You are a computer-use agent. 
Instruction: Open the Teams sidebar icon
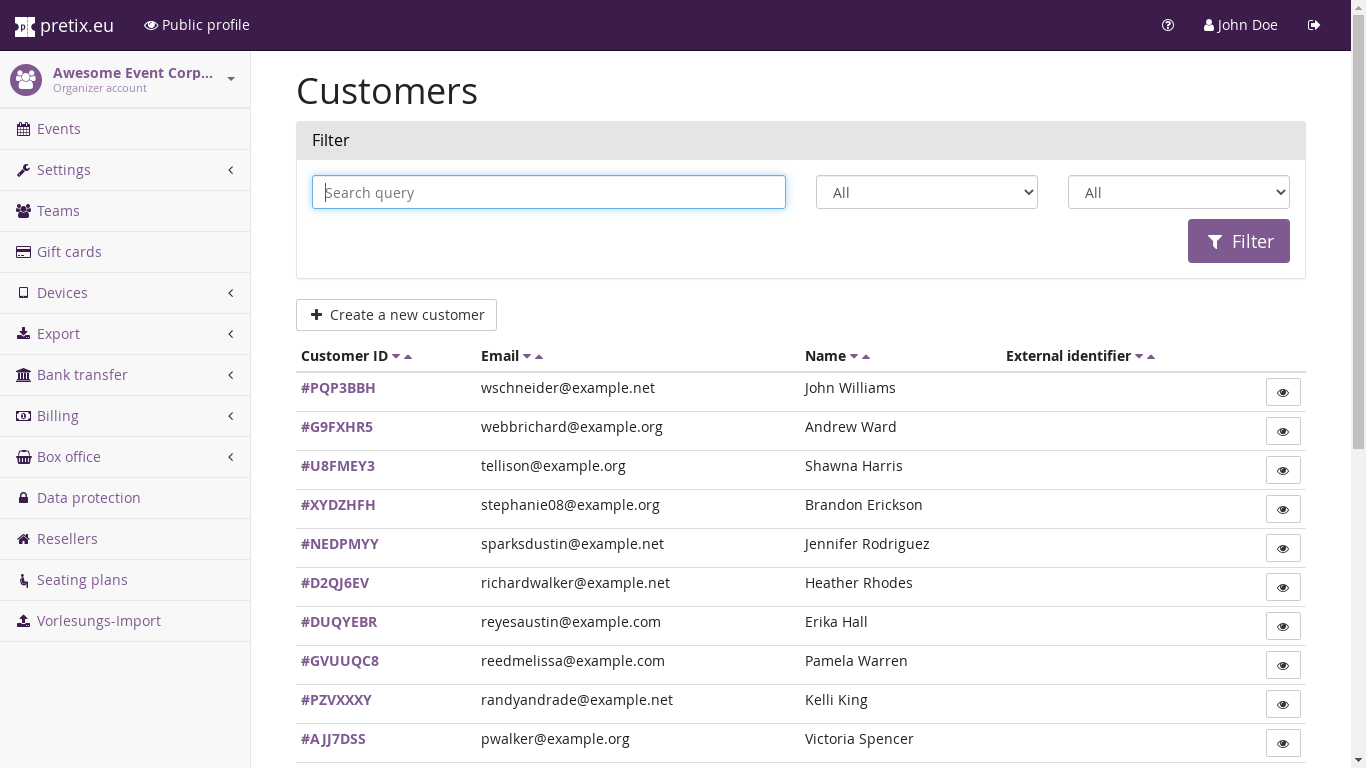point(23,211)
